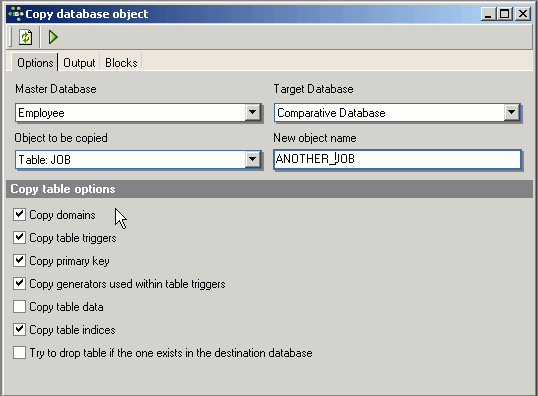The image size is (538, 396).
Task: Close the Copy database object window
Action: (523, 14)
